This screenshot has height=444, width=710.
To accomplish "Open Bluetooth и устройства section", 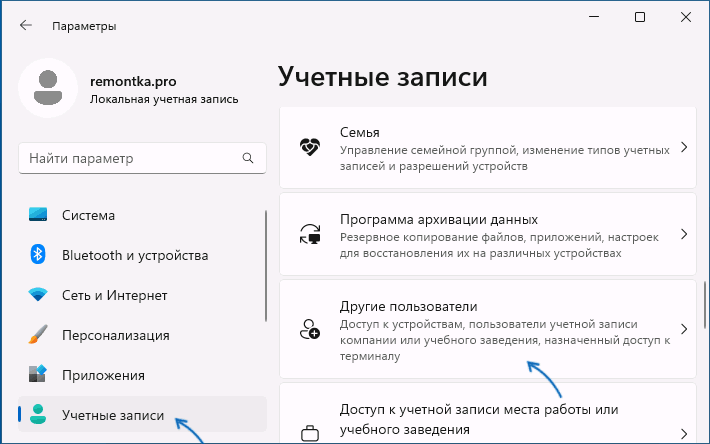I will tap(142, 255).
